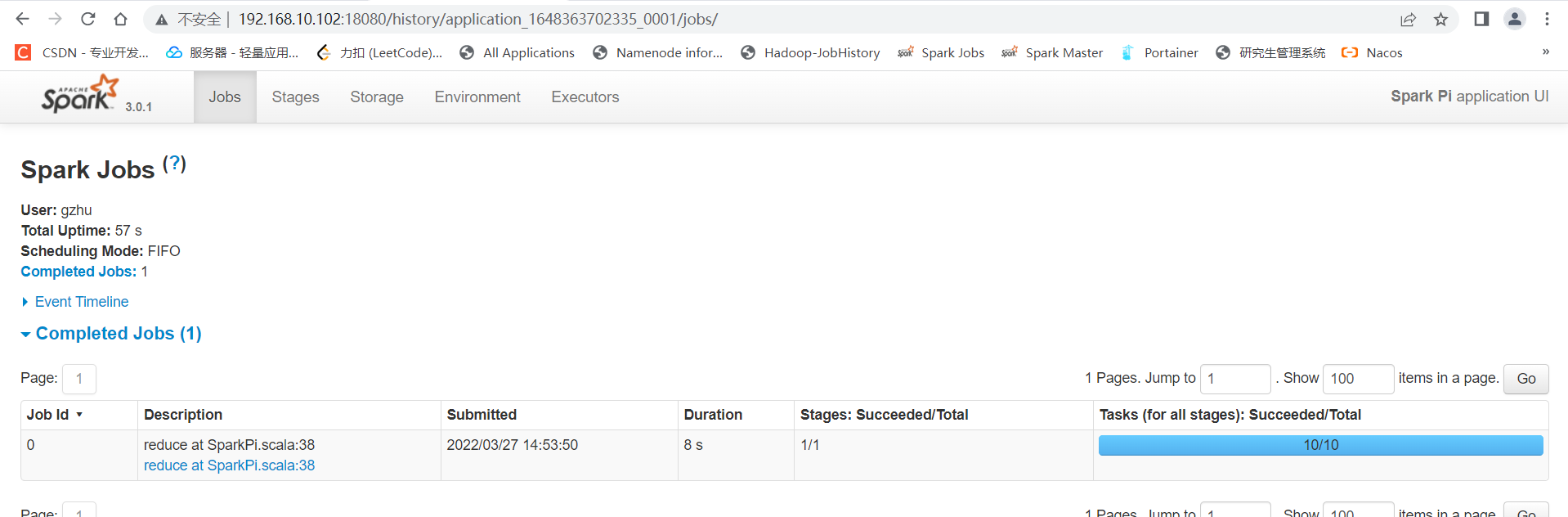This screenshot has width=1568, height=517.
Task: Open the Spark Master bookmark
Action: coord(1052,52)
